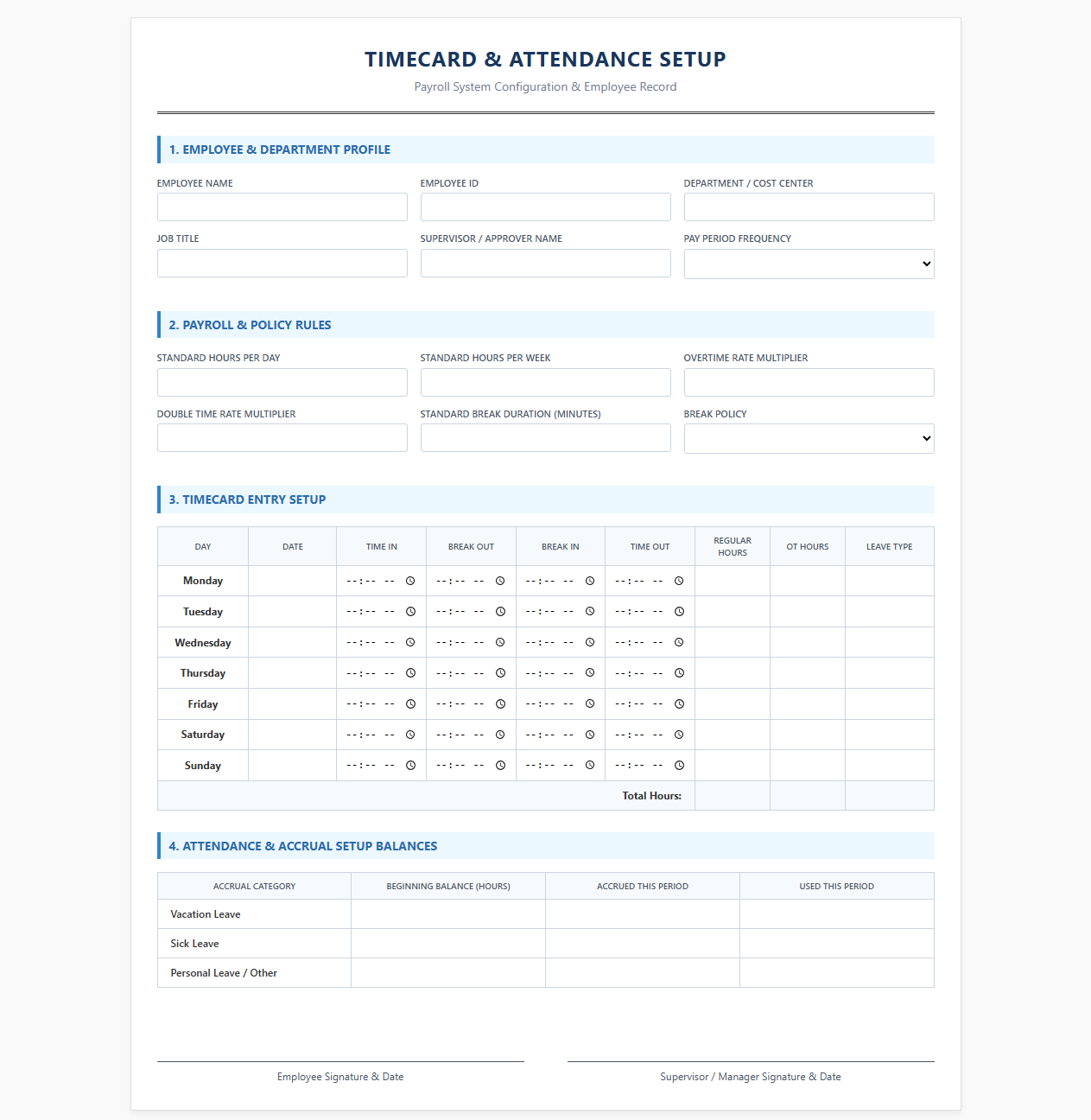Select the Saturday Break In time field
The height and width of the screenshot is (1120, 1091).
(561, 735)
